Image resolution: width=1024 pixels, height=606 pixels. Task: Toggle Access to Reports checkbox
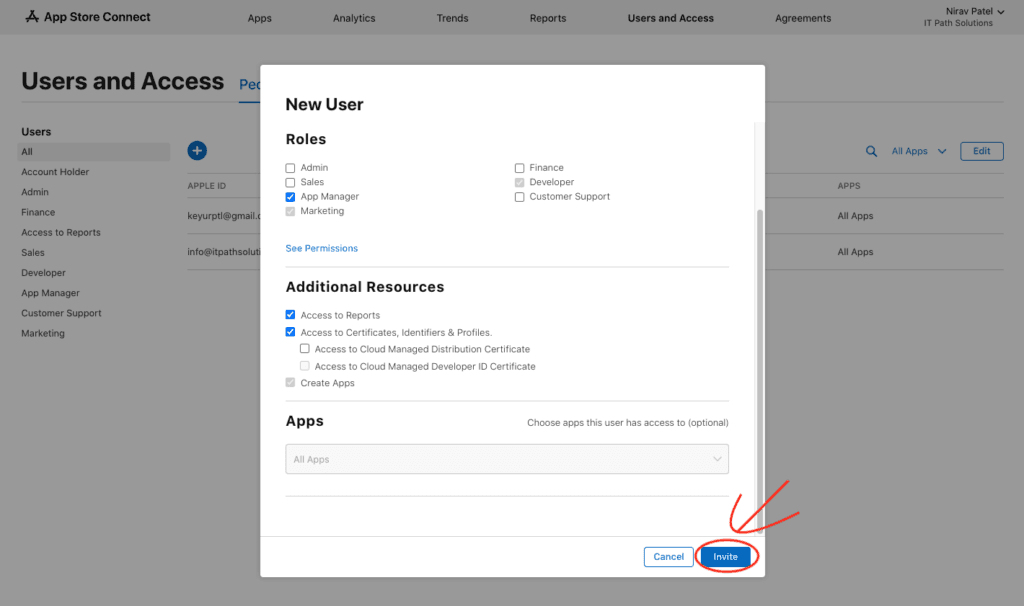291,315
